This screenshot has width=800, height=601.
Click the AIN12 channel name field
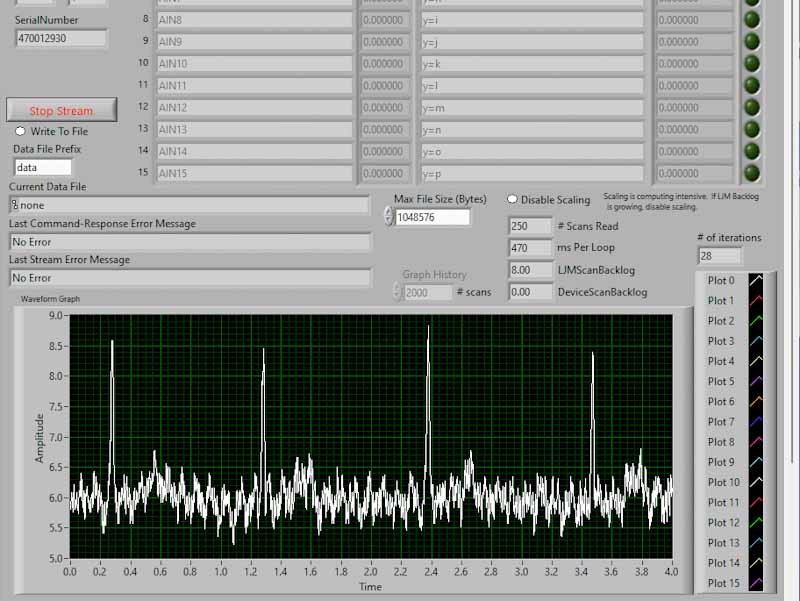click(254, 108)
